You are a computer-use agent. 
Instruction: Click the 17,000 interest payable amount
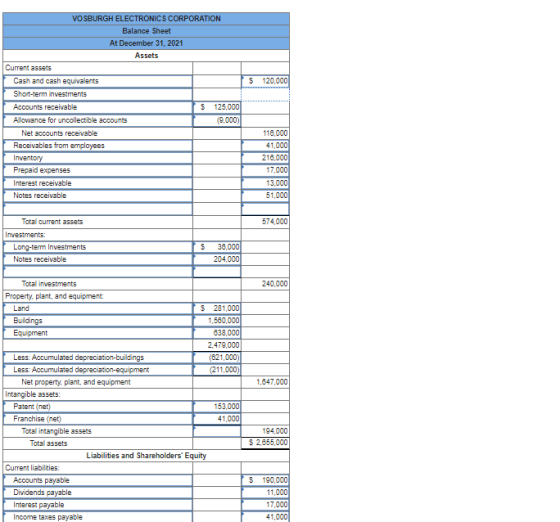click(265, 505)
